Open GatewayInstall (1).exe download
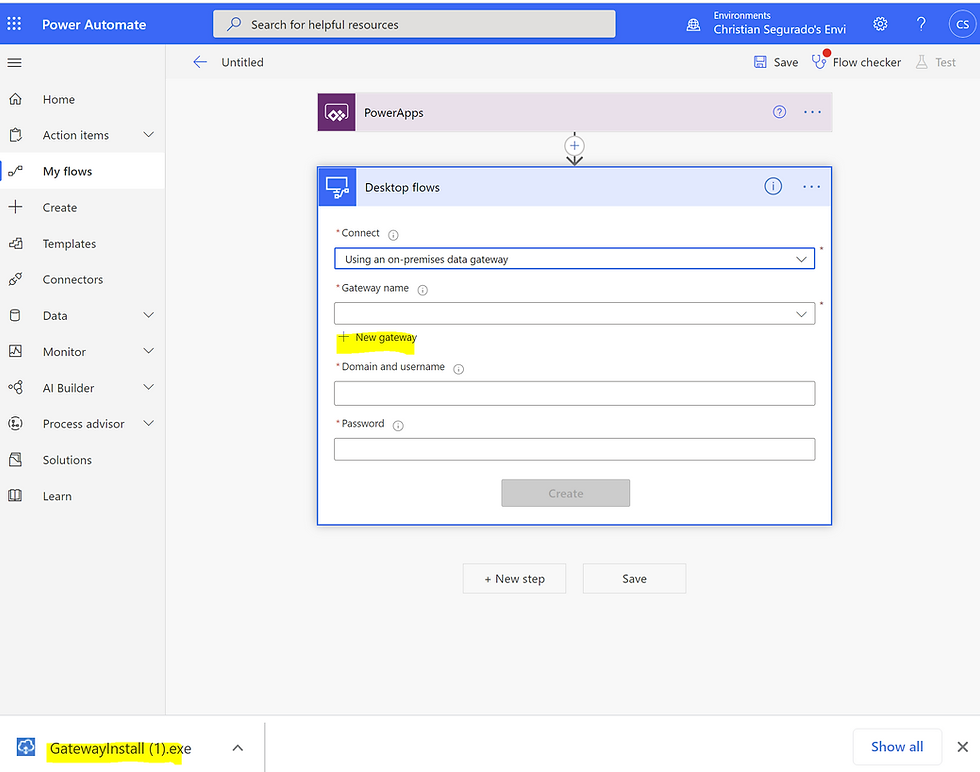This screenshot has width=980, height=772. point(121,748)
